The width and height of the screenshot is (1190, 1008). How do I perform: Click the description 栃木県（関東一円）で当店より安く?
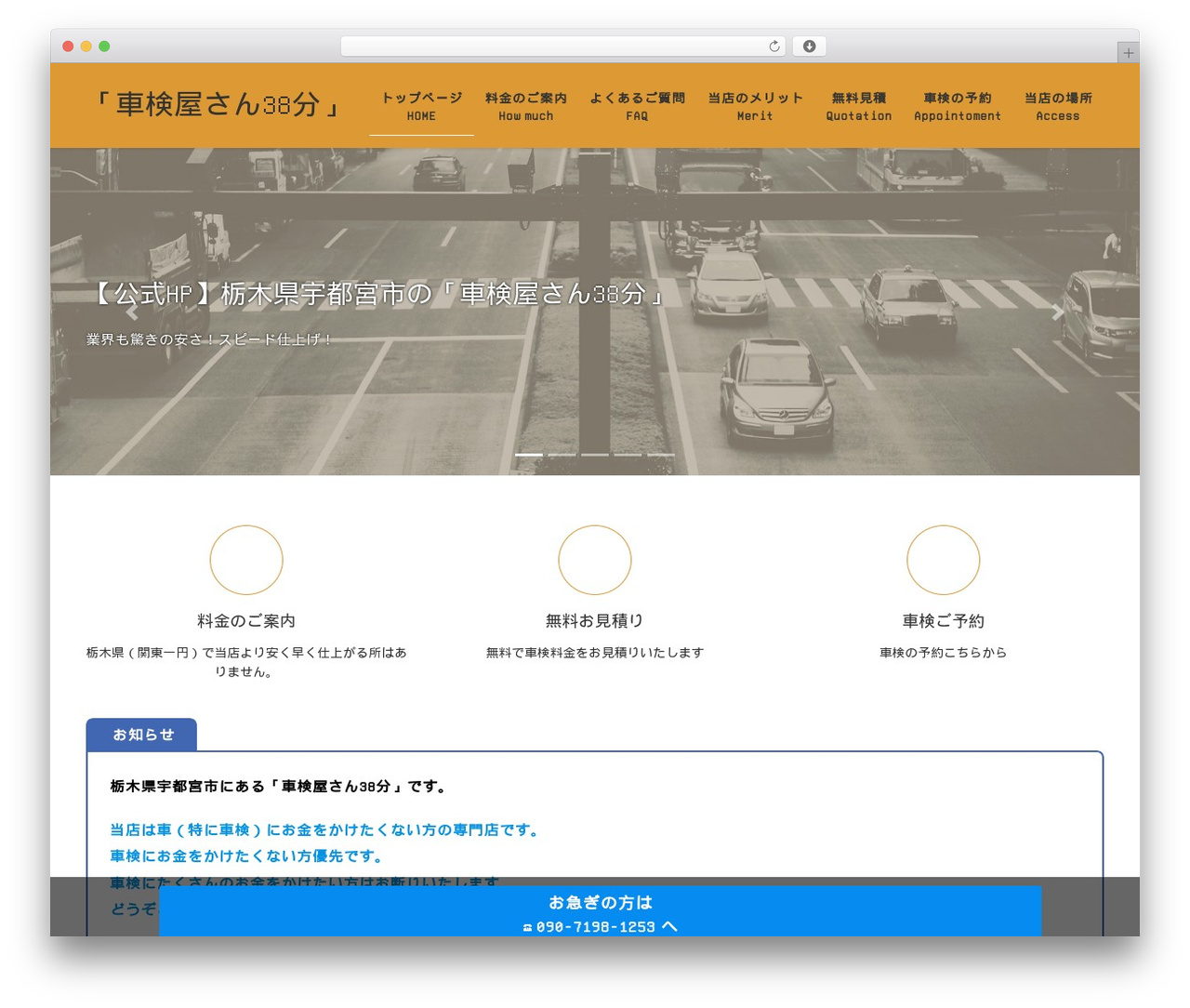[x=246, y=662]
